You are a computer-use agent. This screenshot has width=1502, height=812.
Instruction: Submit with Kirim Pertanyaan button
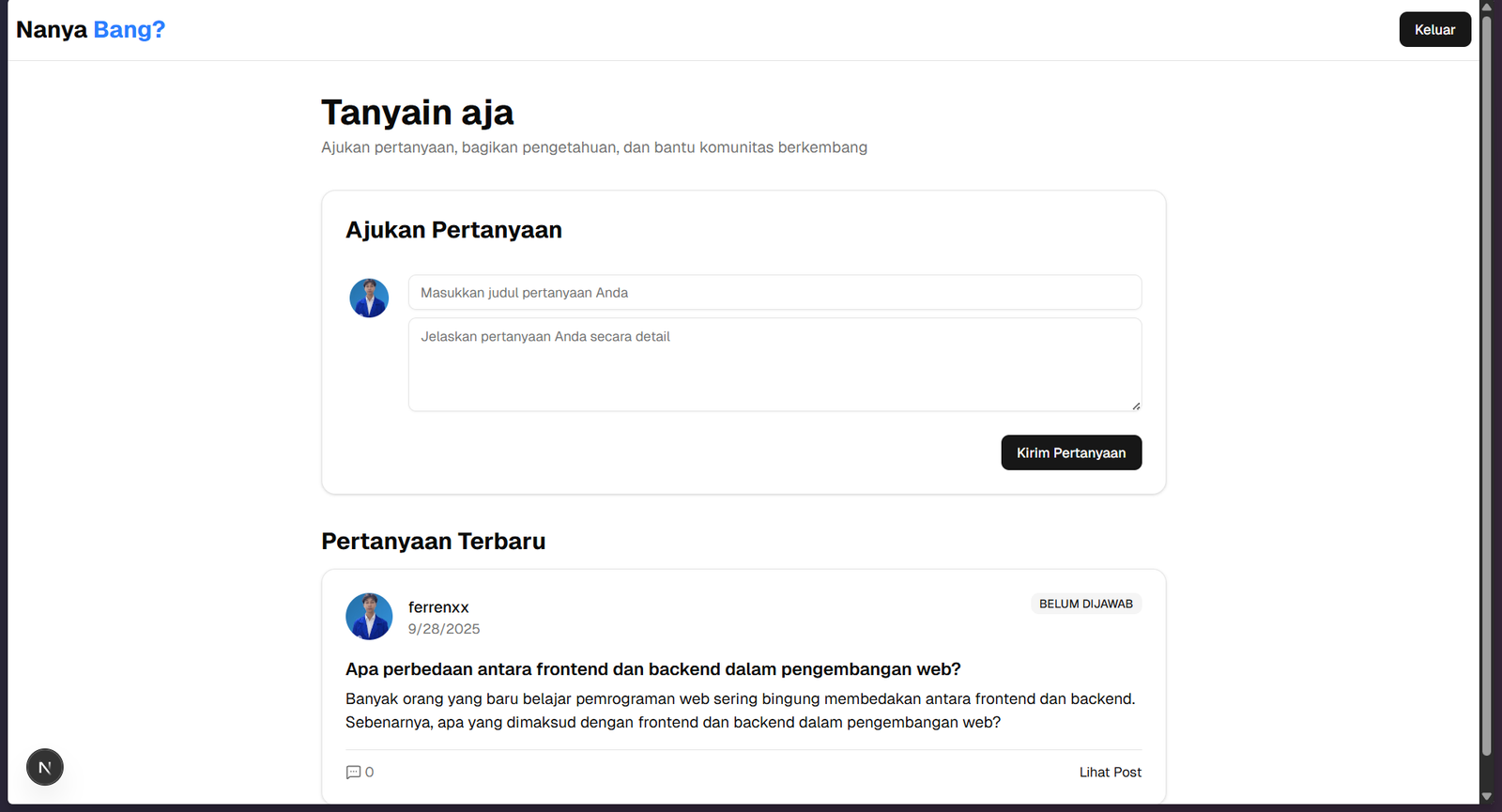[1071, 452]
